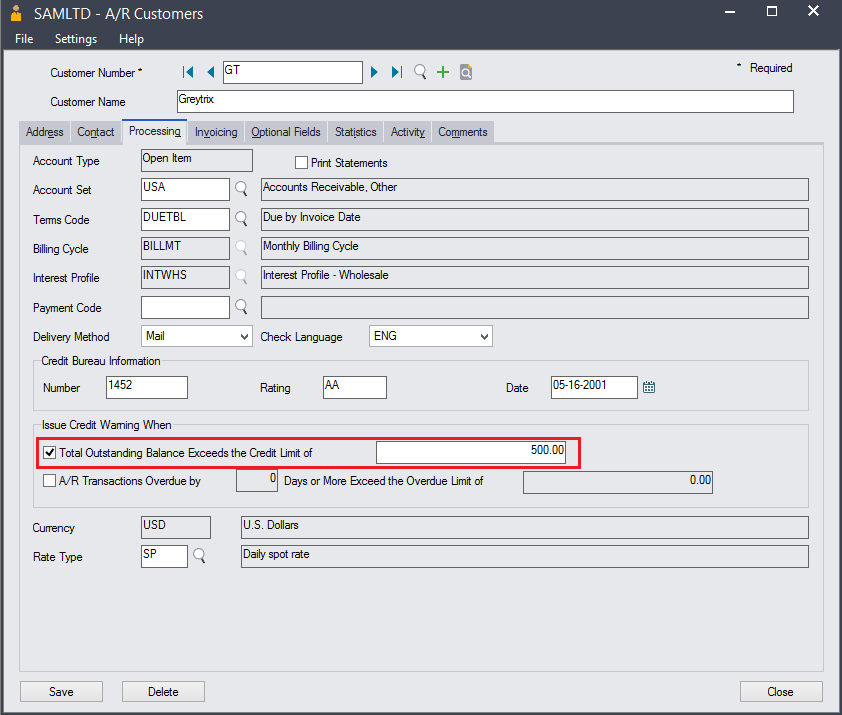This screenshot has width=842, height=715.
Task: Click the credit limit amount field
Action: point(471,452)
